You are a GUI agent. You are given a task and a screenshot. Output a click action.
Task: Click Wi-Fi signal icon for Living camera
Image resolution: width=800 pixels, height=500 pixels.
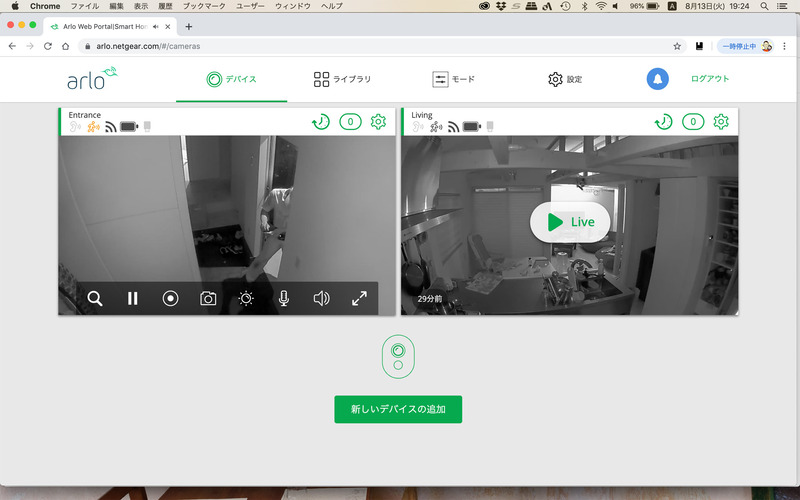click(454, 127)
